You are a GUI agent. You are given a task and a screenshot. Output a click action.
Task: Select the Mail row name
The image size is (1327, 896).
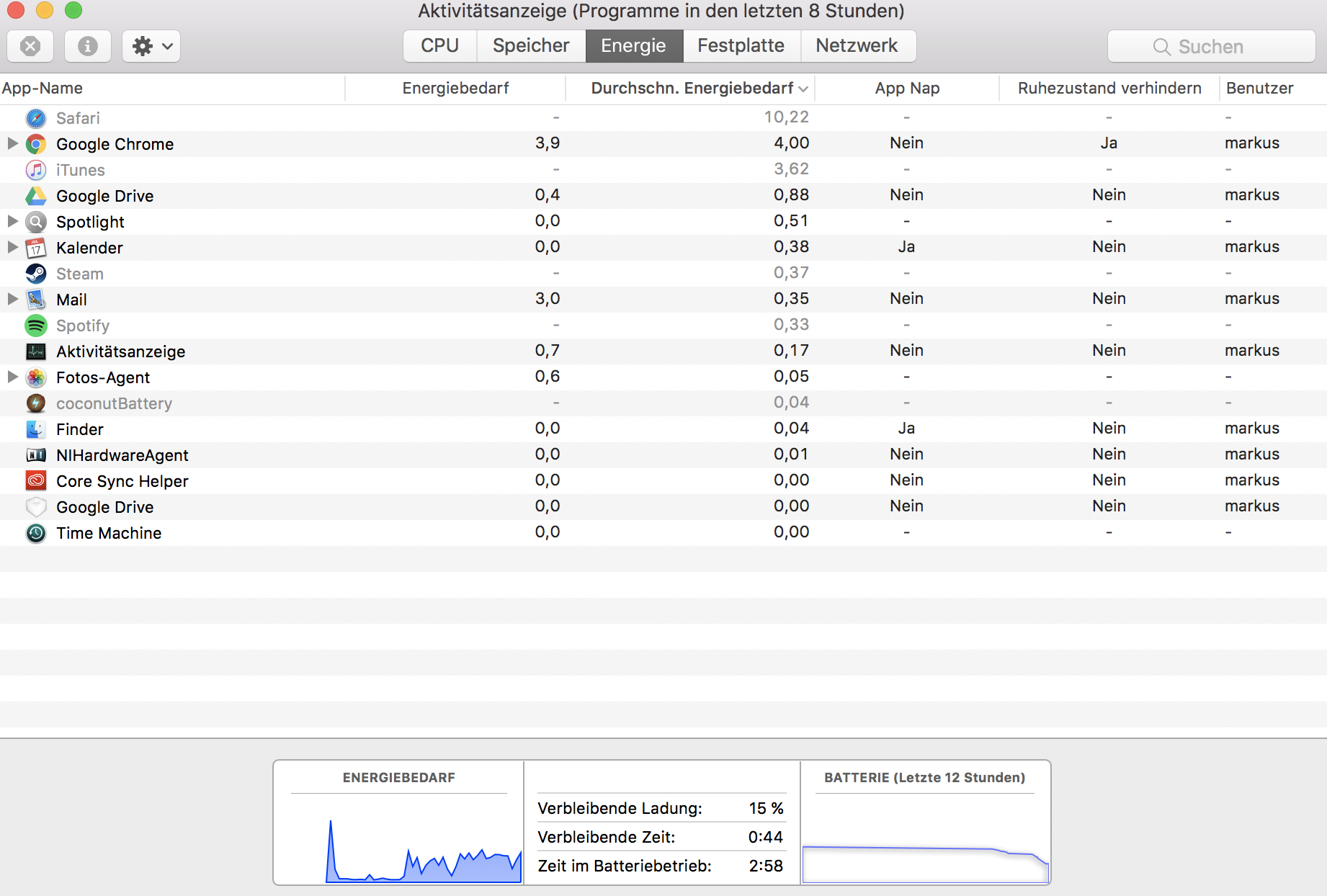click(x=71, y=300)
